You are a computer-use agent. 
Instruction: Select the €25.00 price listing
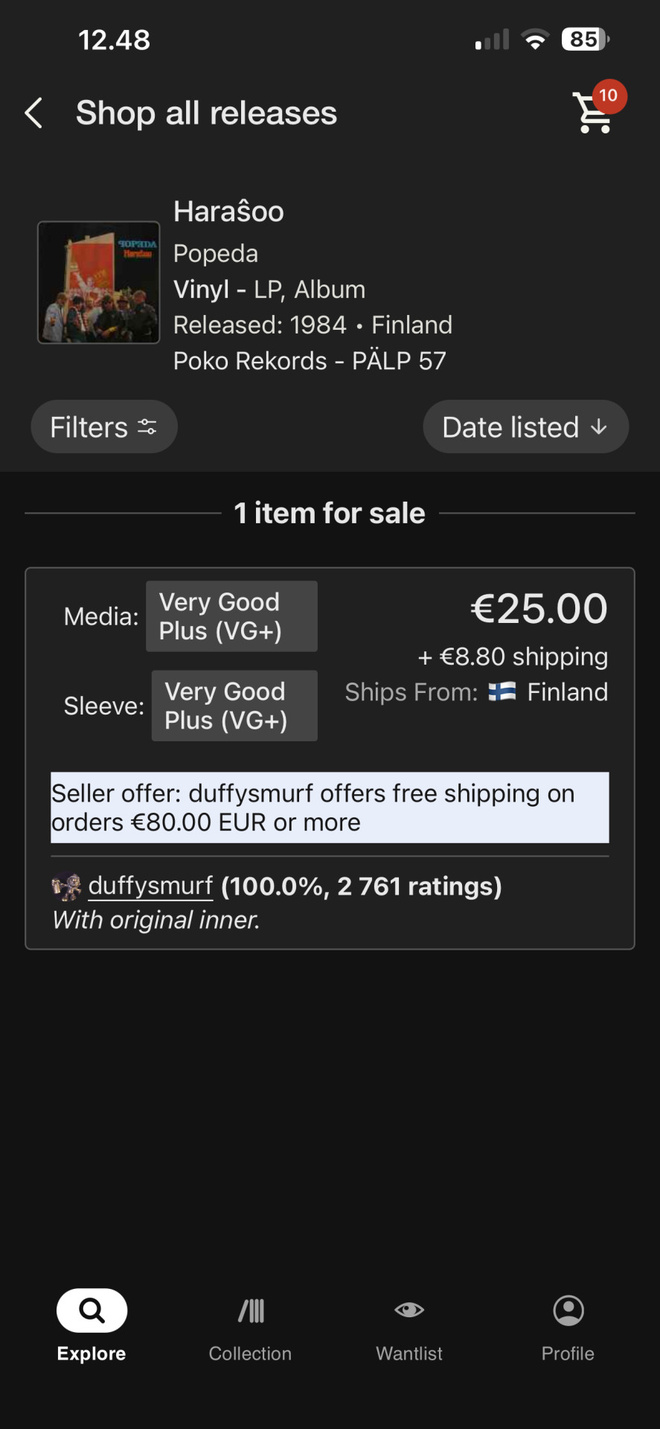pyautogui.click(x=539, y=608)
